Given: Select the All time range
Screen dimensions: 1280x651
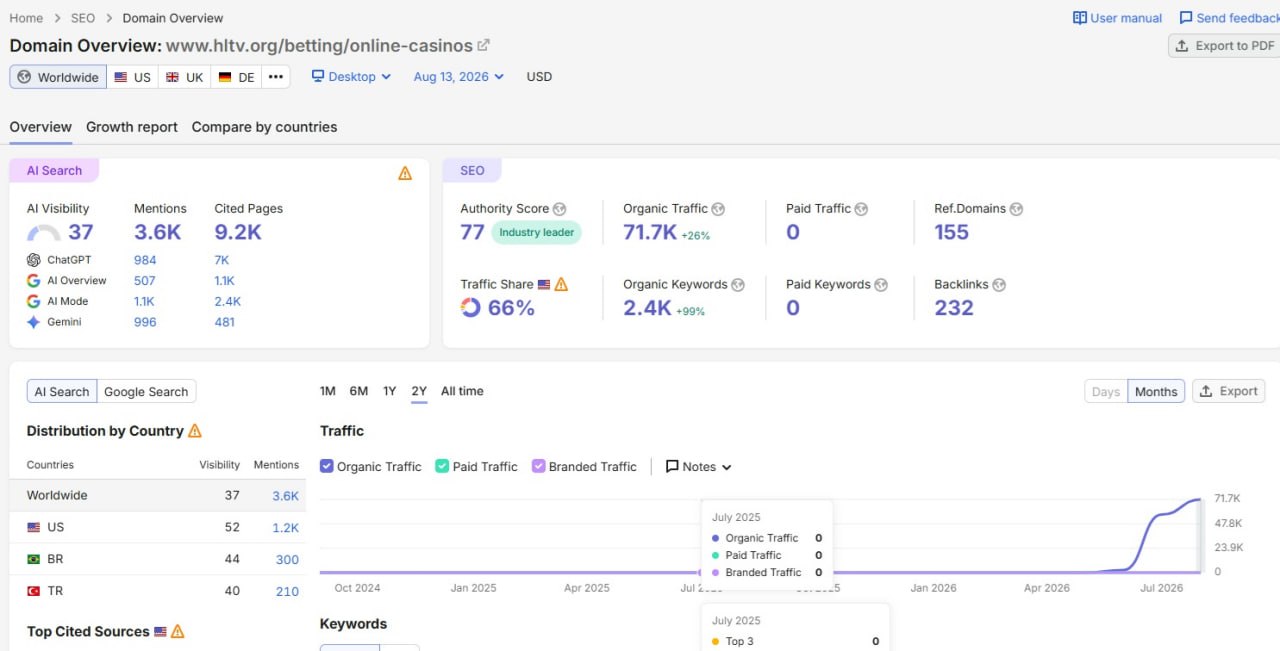Looking at the screenshot, I should pos(462,391).
